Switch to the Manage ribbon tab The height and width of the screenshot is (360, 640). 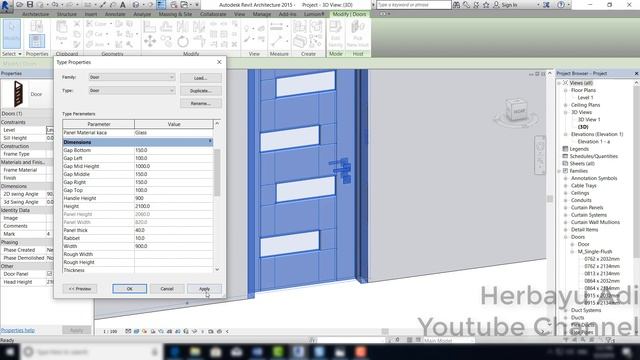pos(262,14)
